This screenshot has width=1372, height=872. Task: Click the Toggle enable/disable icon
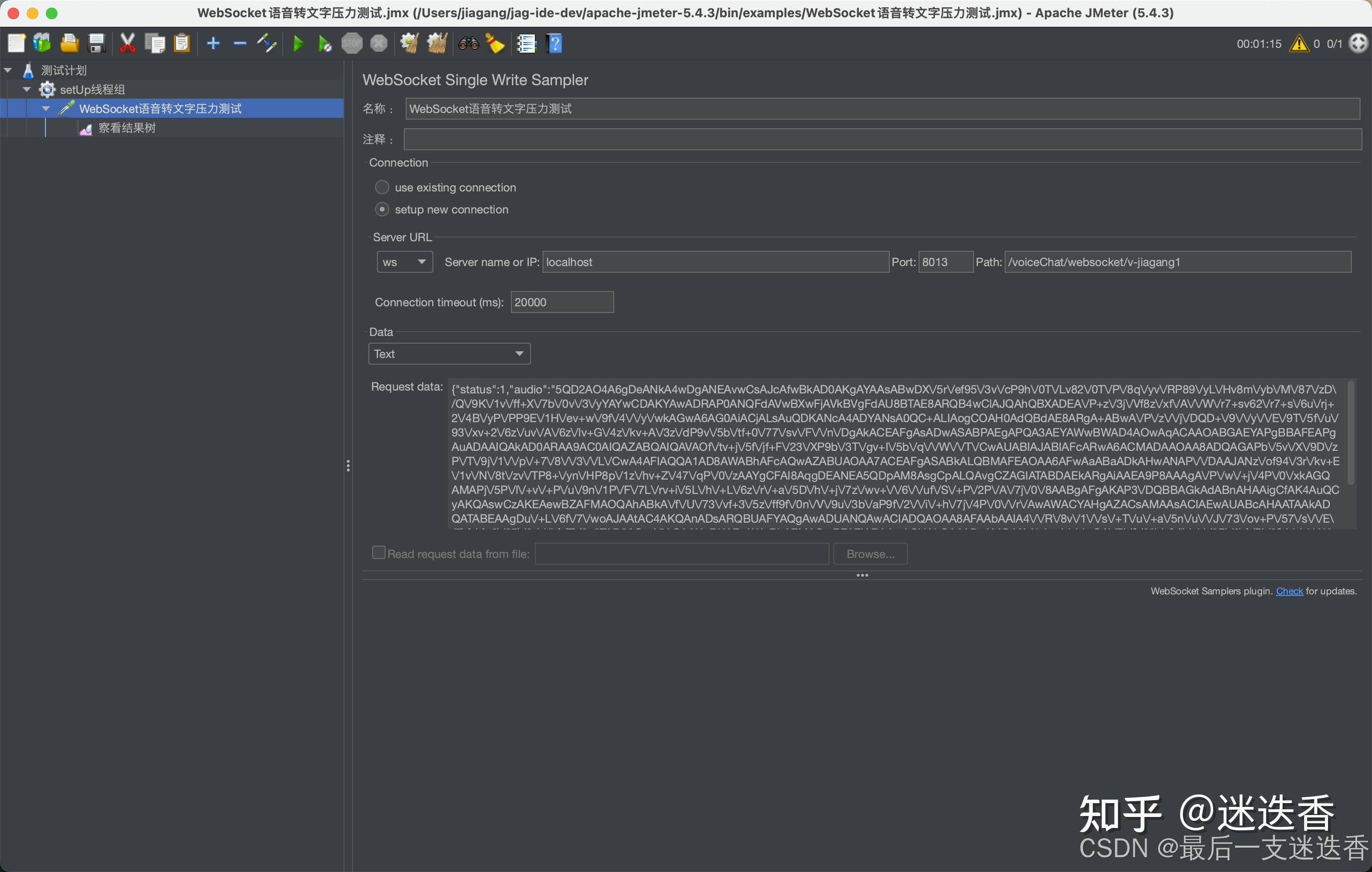coord(266,44)
